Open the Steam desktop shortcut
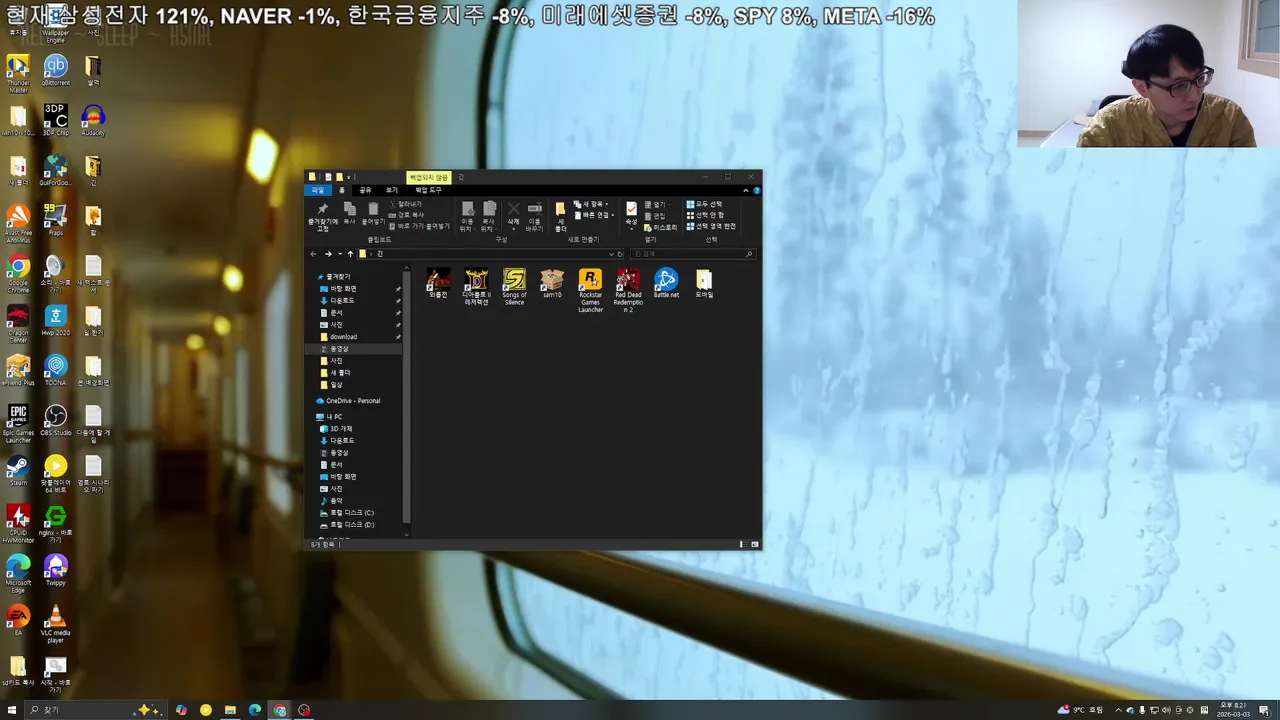The width and height of the screenshot is (1280, 720). pyautogui.click(x=18, y=471)
